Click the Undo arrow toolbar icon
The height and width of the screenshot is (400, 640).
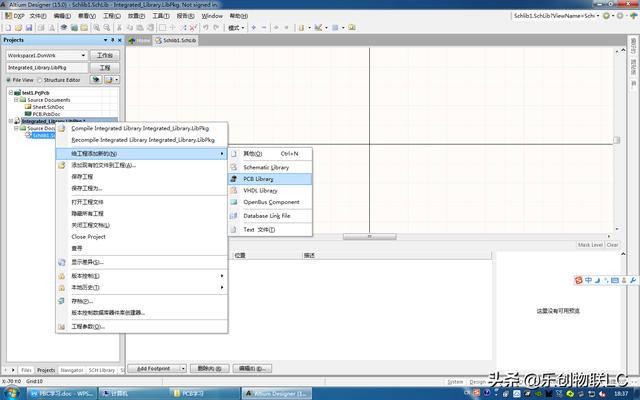[206, 28]
